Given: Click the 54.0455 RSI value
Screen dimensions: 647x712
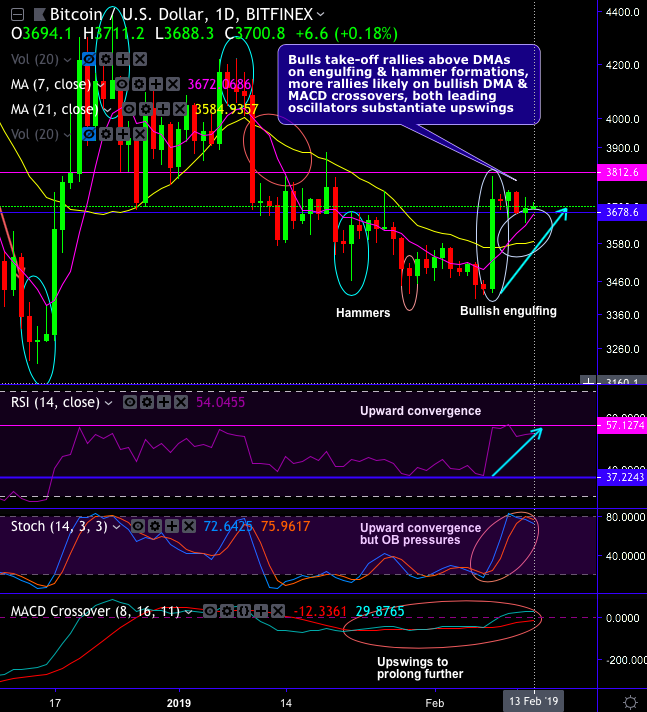Looking at the screenshot, I should [x=220, y=402].
